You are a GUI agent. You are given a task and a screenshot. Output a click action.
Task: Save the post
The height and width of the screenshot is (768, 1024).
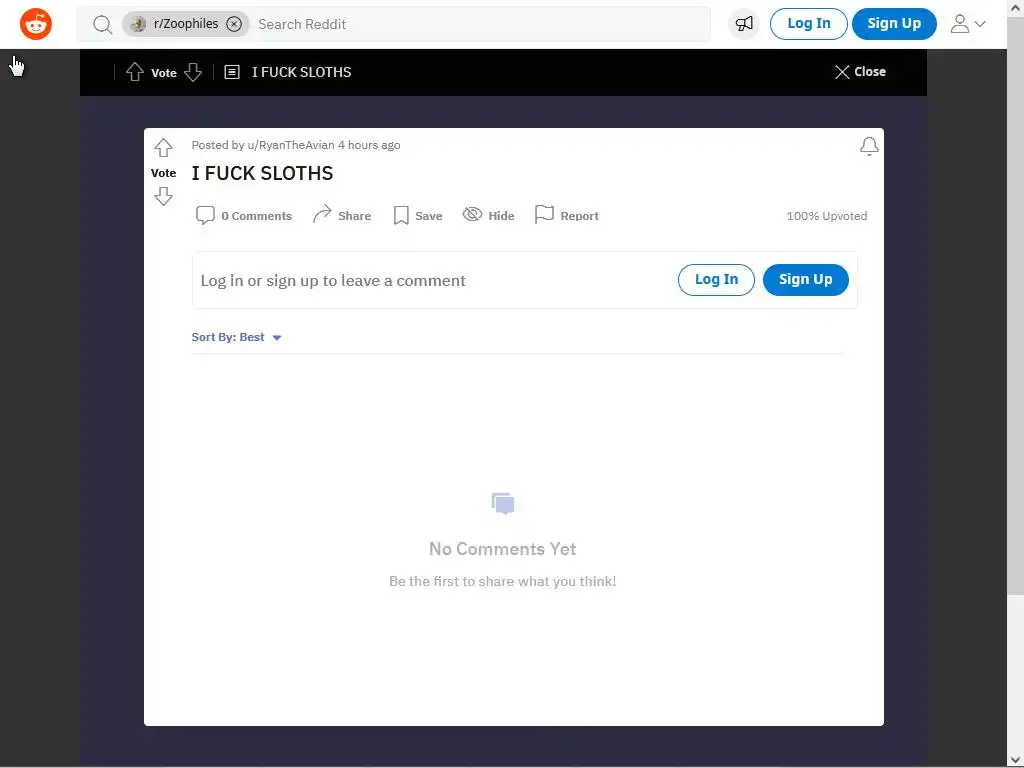coord(418,216)
